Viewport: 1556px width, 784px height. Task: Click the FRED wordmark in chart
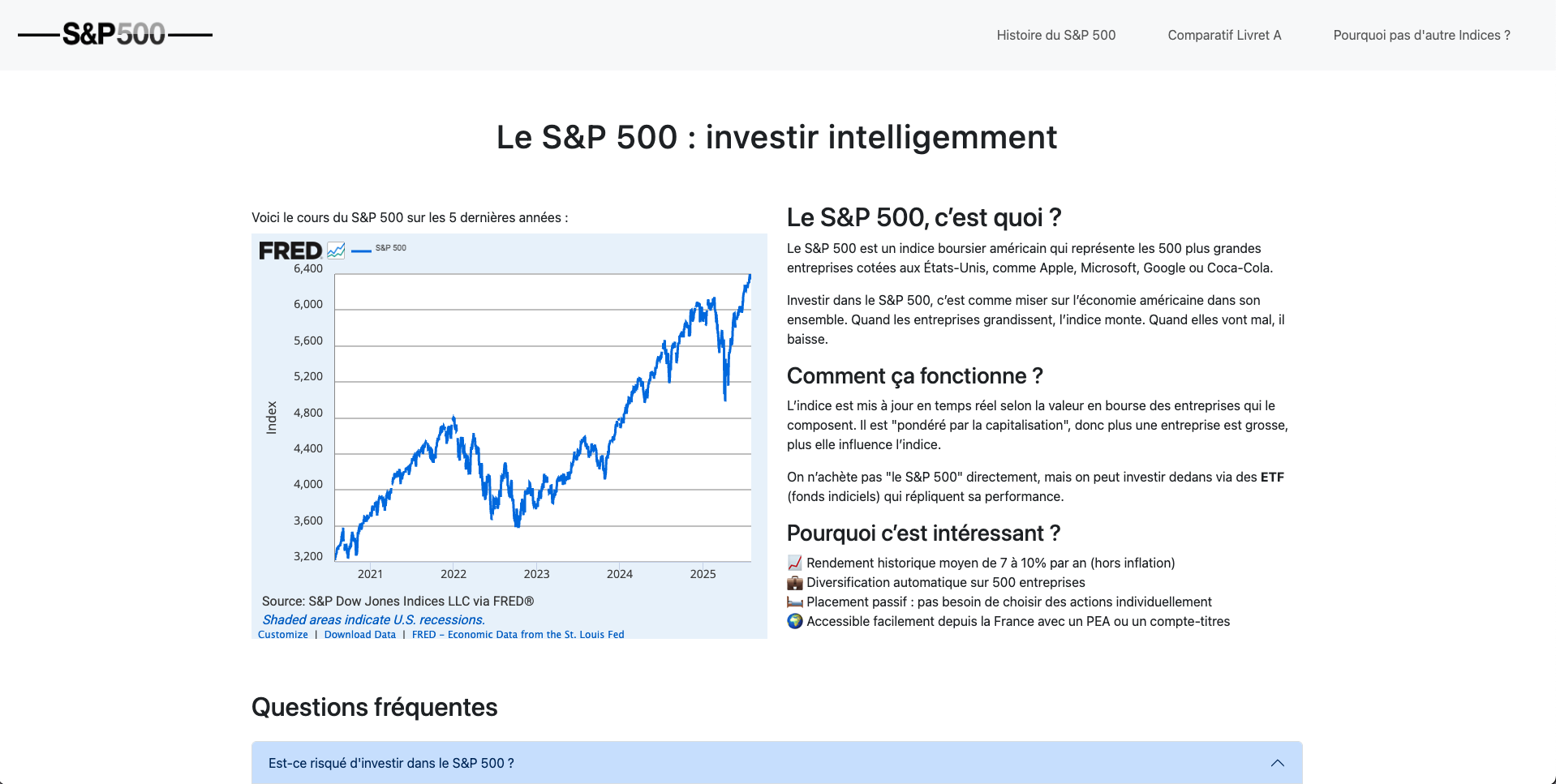tap(290, 251)
